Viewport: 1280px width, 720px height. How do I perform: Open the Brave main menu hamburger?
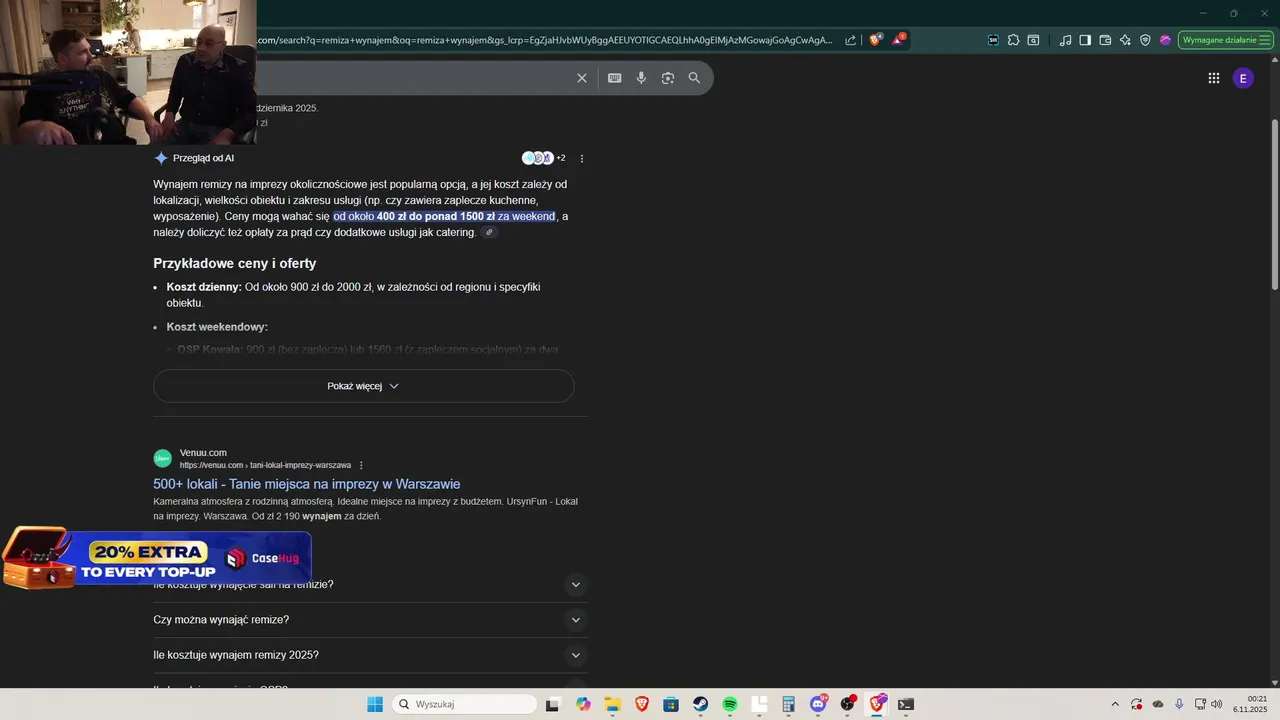[1267, 40]
